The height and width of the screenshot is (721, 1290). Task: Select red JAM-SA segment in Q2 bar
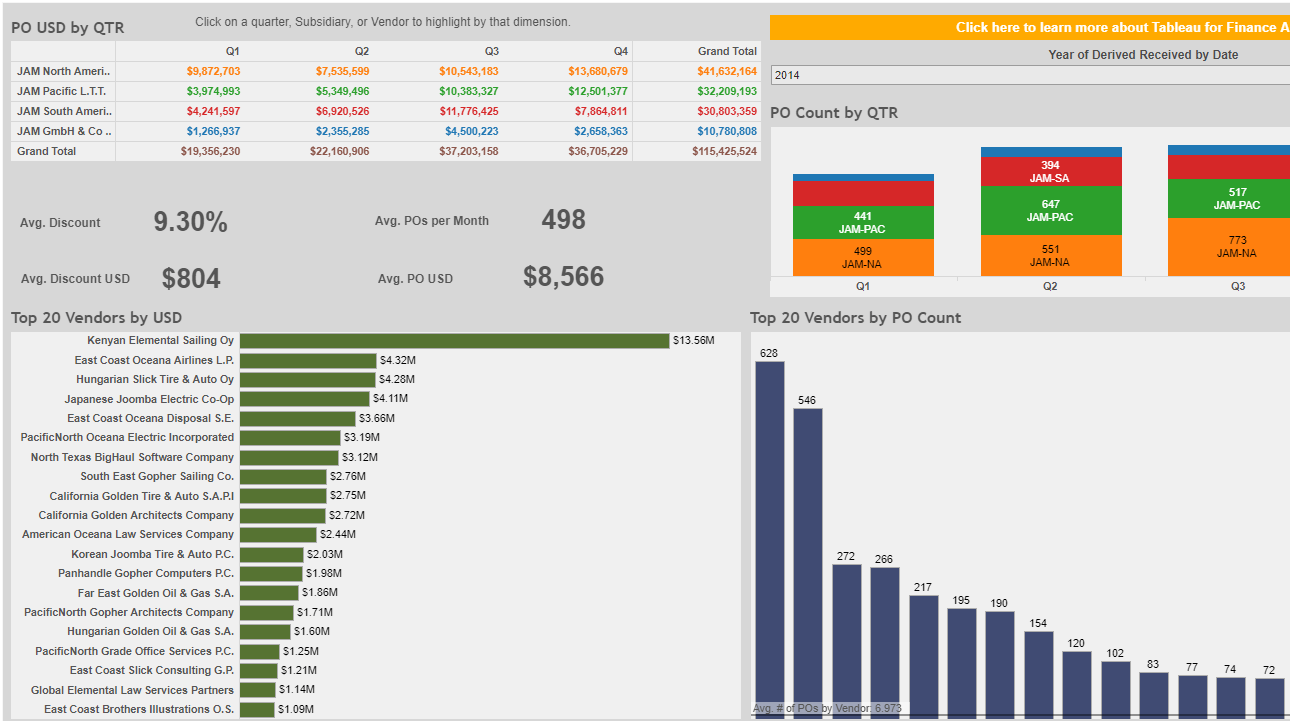(x=1051, y=171)
